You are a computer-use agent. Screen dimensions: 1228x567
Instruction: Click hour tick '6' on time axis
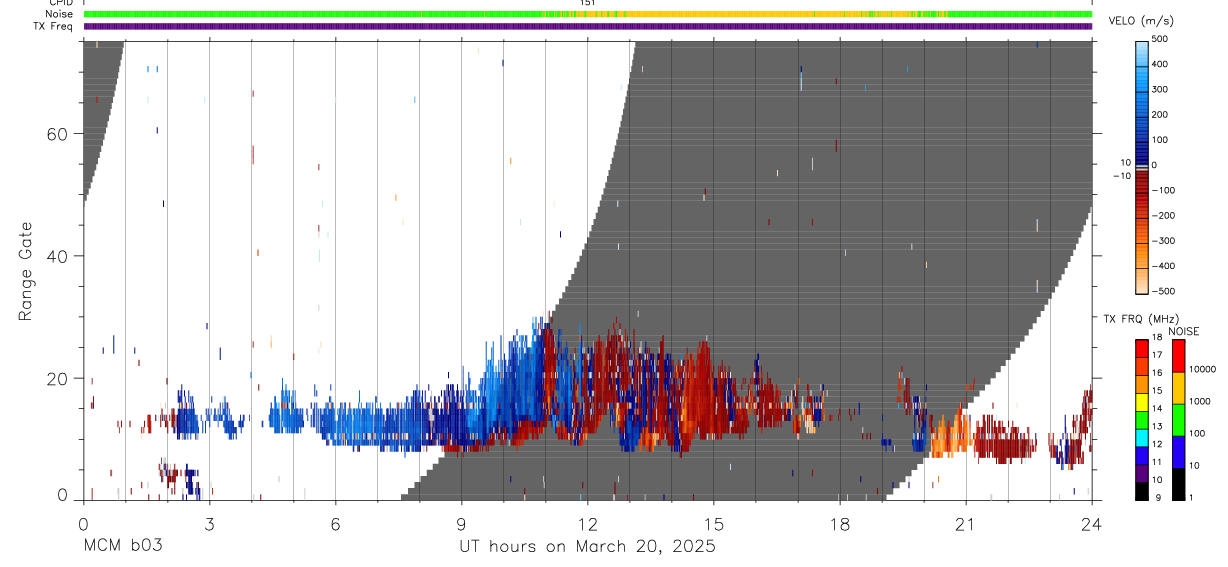[x=335, y=524]
